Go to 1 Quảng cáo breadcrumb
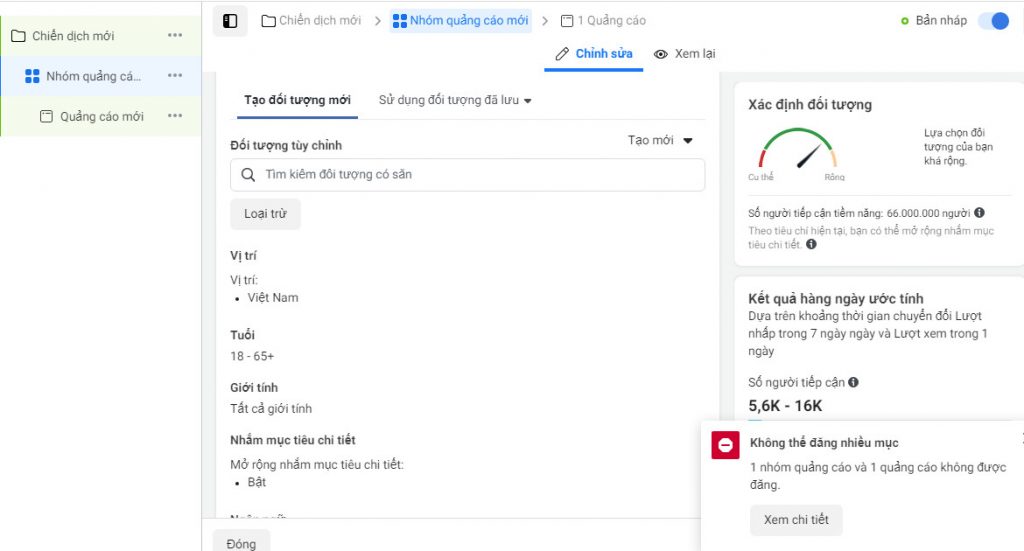1024x551 pixels. (x=603, y=21)
